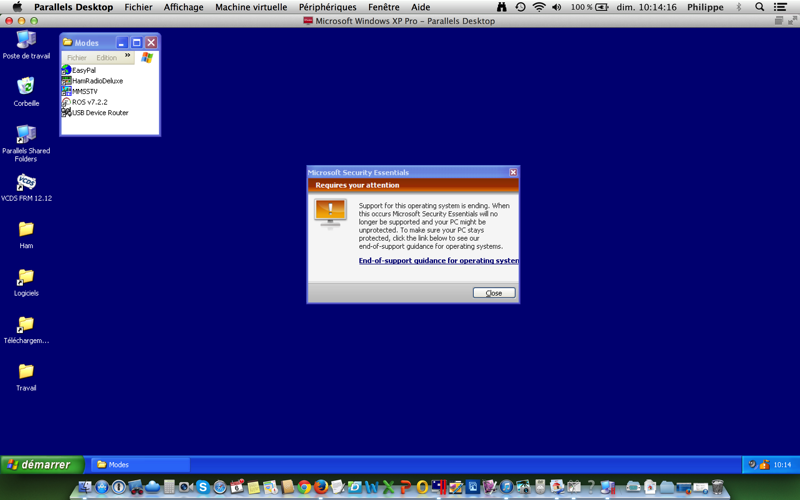
Task: Open Calendar from the Dock
Action: click(236, 487)
